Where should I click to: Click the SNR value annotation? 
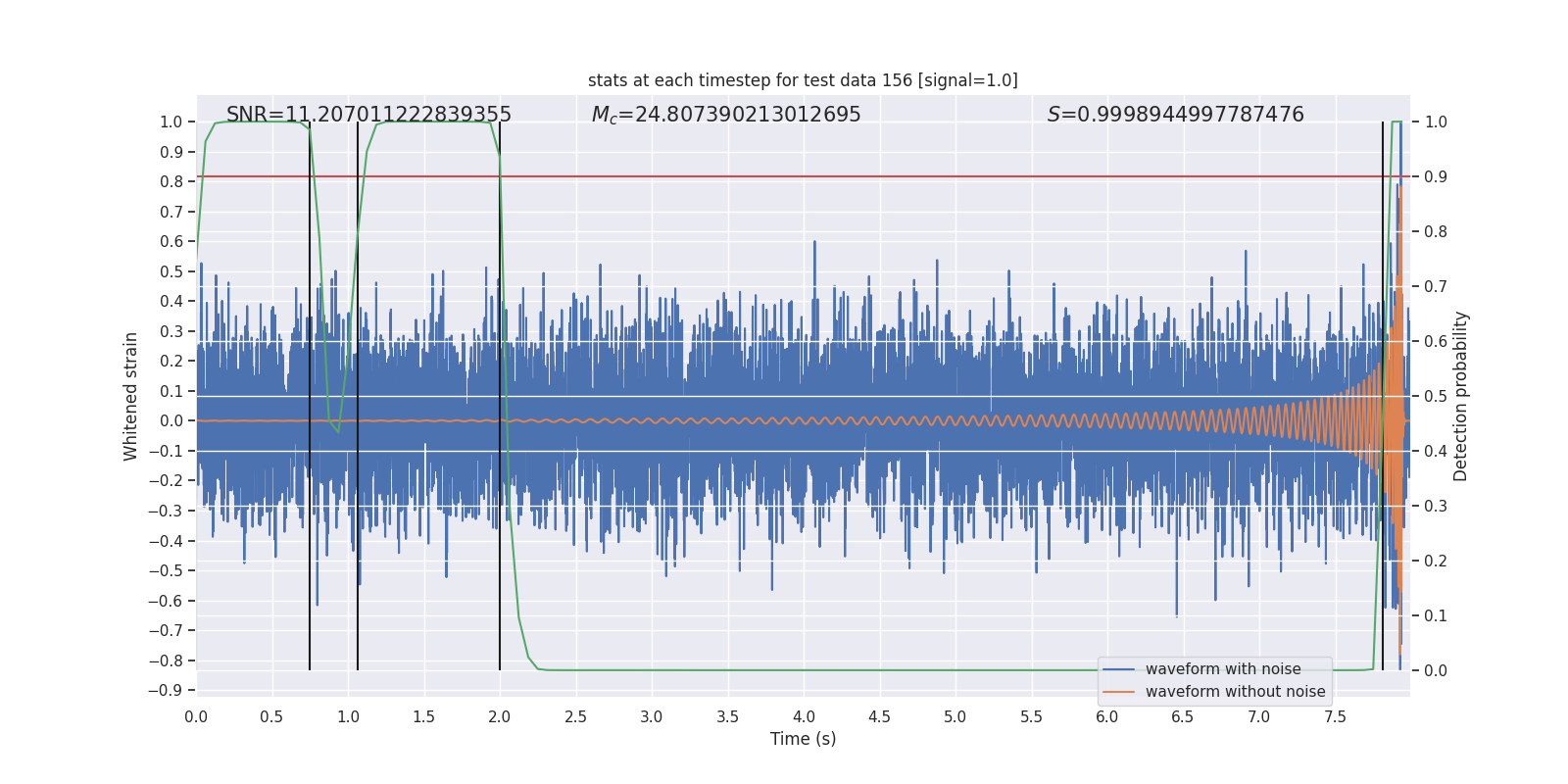click(x=368, y=115)
